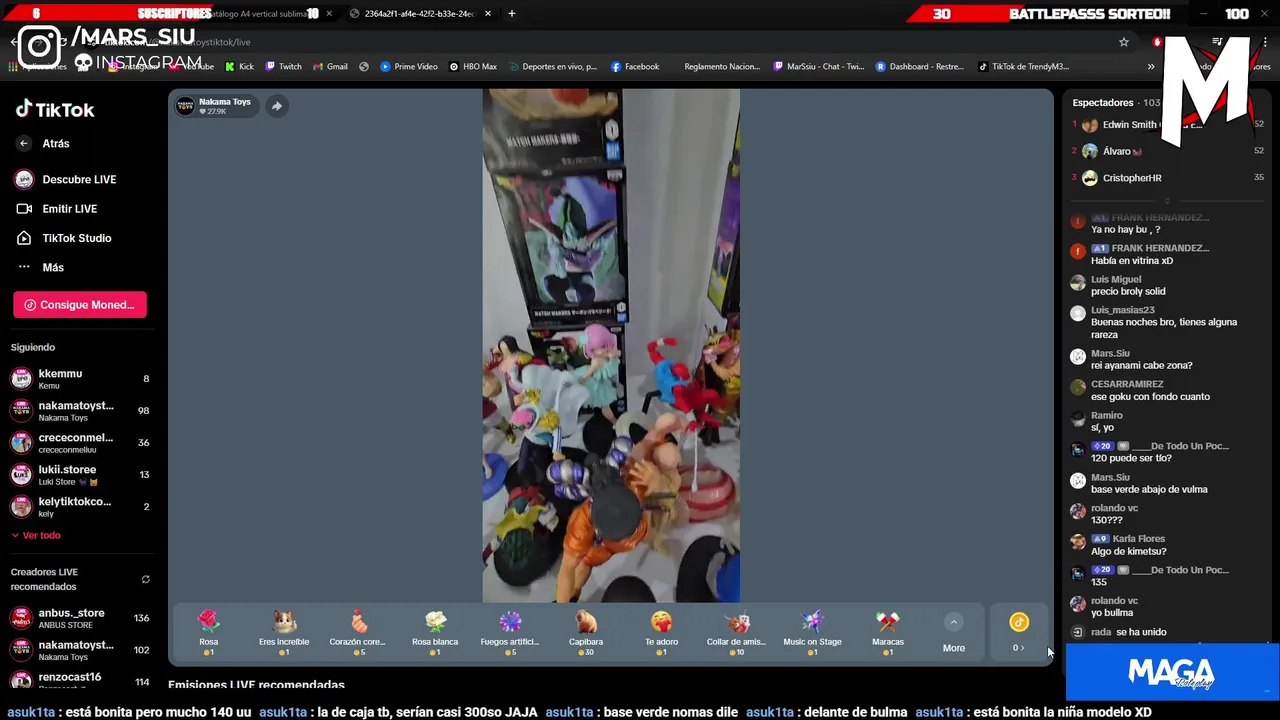Viewport: 1280px width, 720px height.
Task: Send the Fuegos artificiales gift
Action: tap(510, 633)
